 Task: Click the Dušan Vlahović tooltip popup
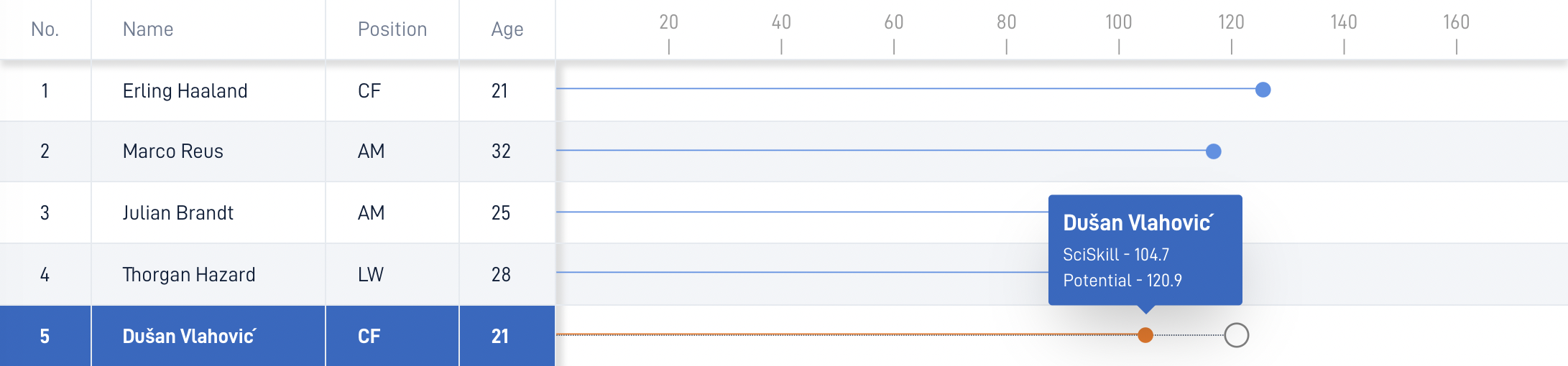tap(1145, 250)
